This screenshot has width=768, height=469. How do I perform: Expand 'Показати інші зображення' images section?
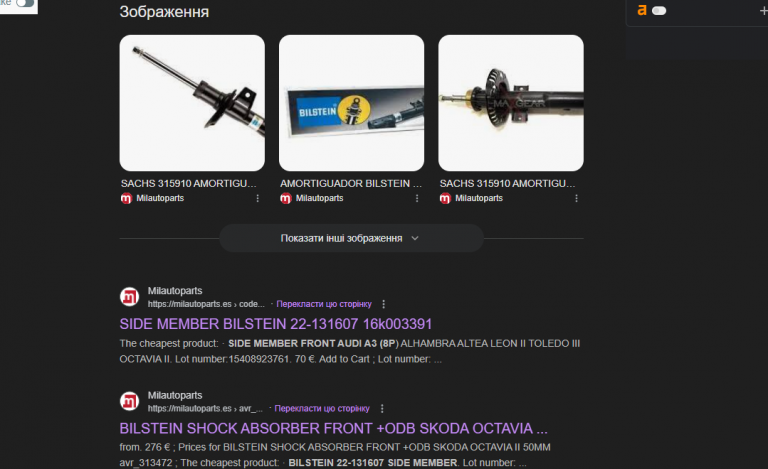pyautogui.click(x=351, y=238)
